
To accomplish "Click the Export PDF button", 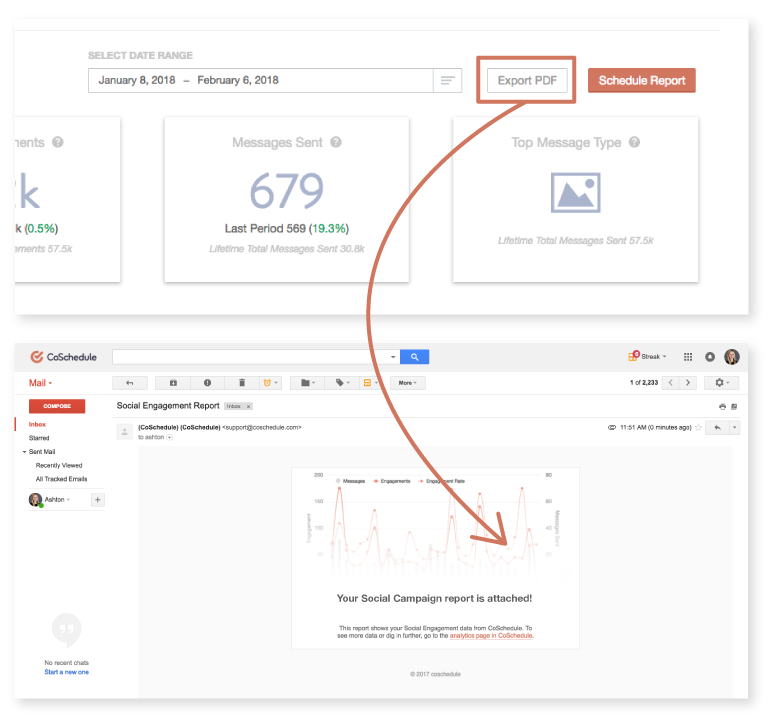I will click(x=526, y=80).
